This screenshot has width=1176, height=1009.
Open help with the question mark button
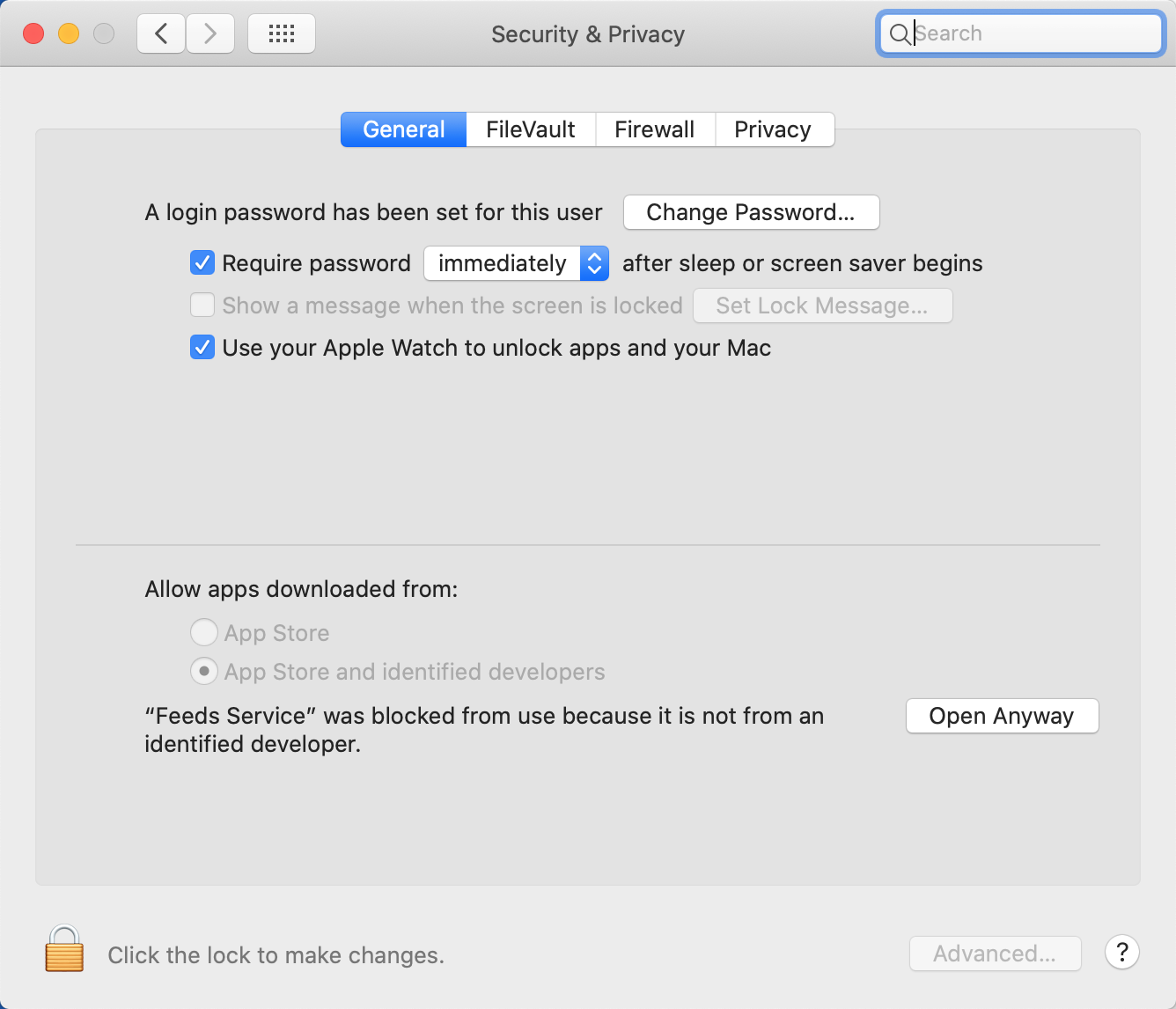[1122, 953]
